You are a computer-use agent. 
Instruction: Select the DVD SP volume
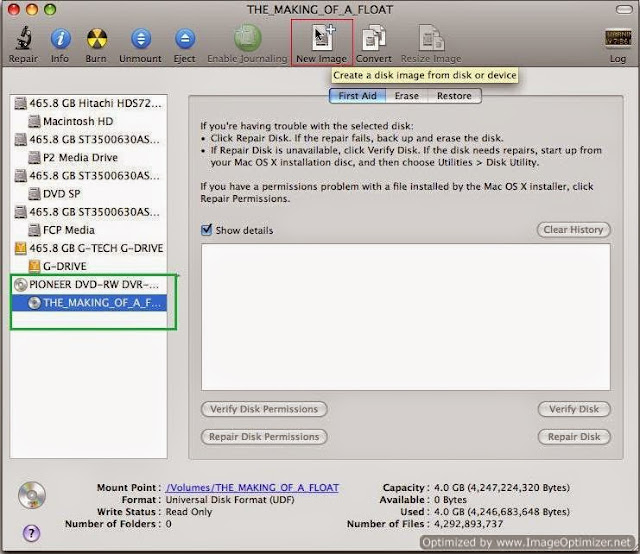point(89,194)
